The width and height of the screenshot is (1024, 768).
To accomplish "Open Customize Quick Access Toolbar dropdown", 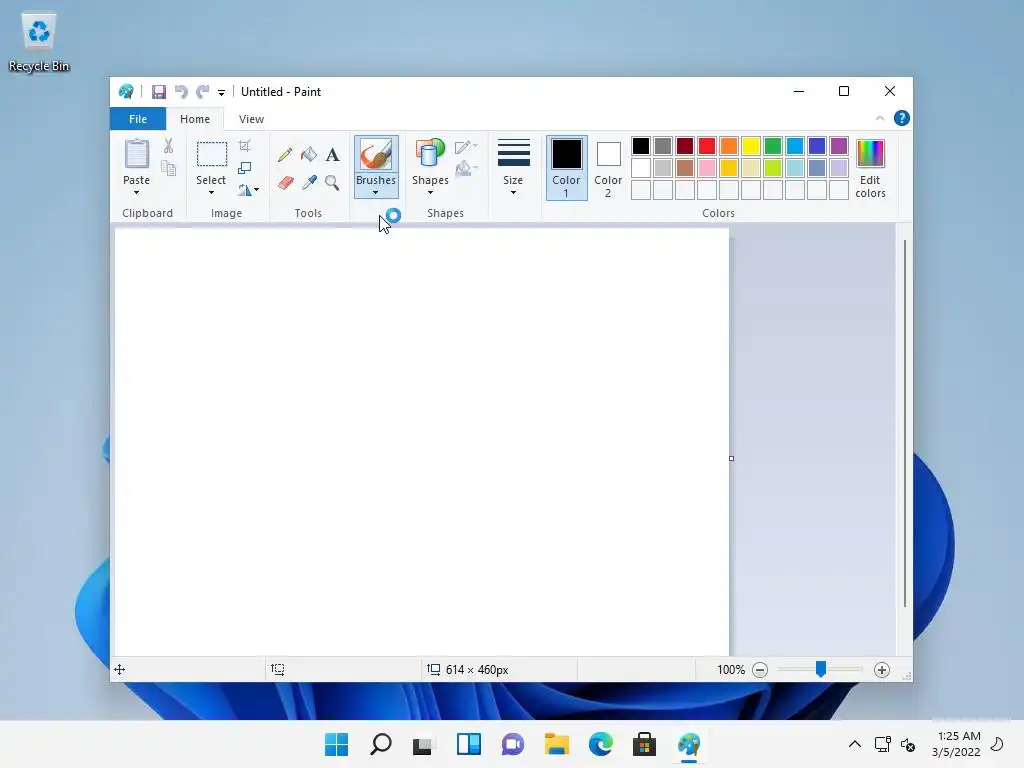I will (221, 93).
